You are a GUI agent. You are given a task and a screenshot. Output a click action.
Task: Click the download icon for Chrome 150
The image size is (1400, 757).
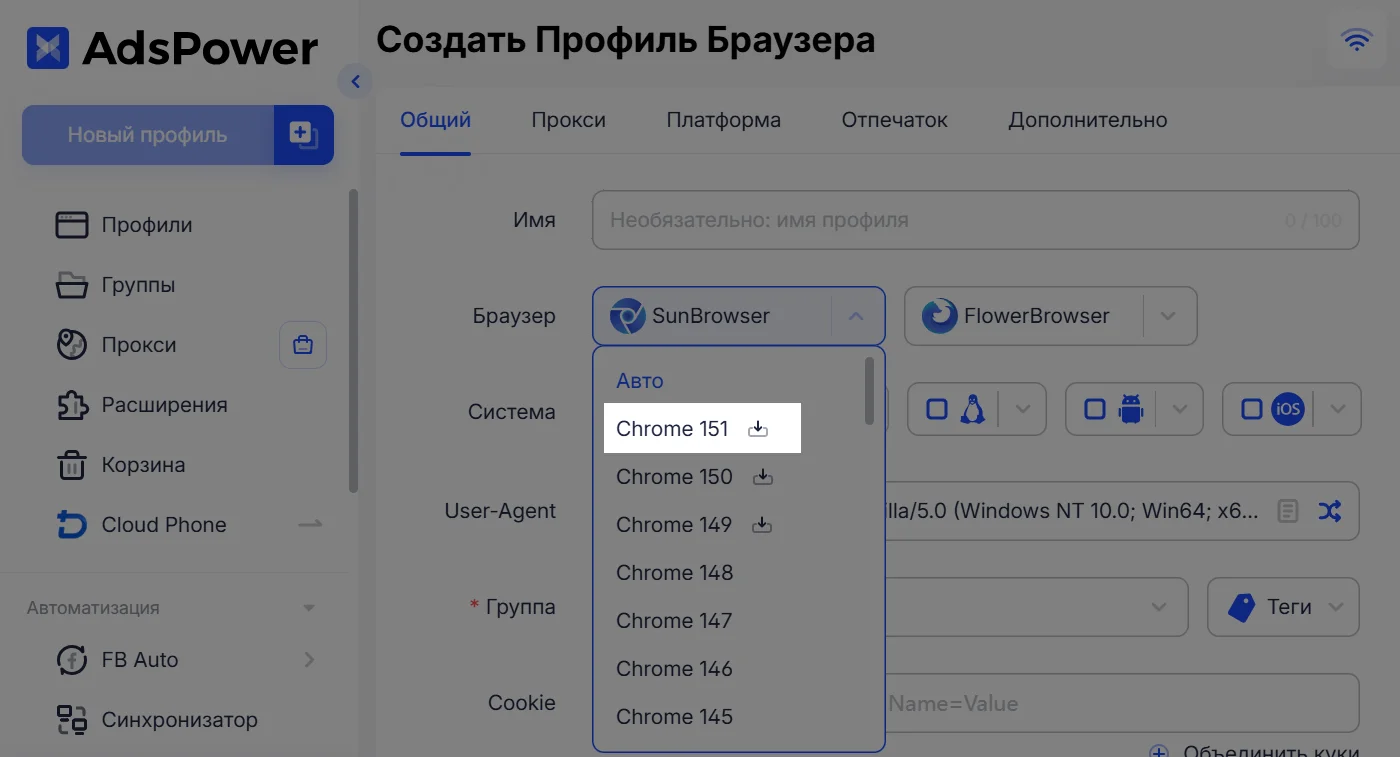[763, 477]
